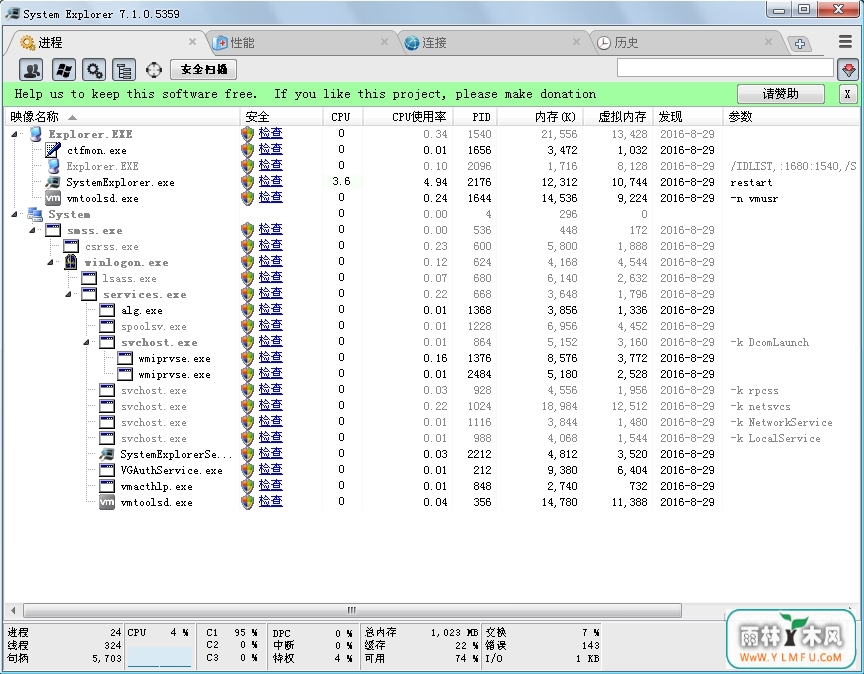Image resolution: width=864 pixels, height=674 pixels.
Task: Sort by 虚拟内存 column header
Action: point(618,116)
